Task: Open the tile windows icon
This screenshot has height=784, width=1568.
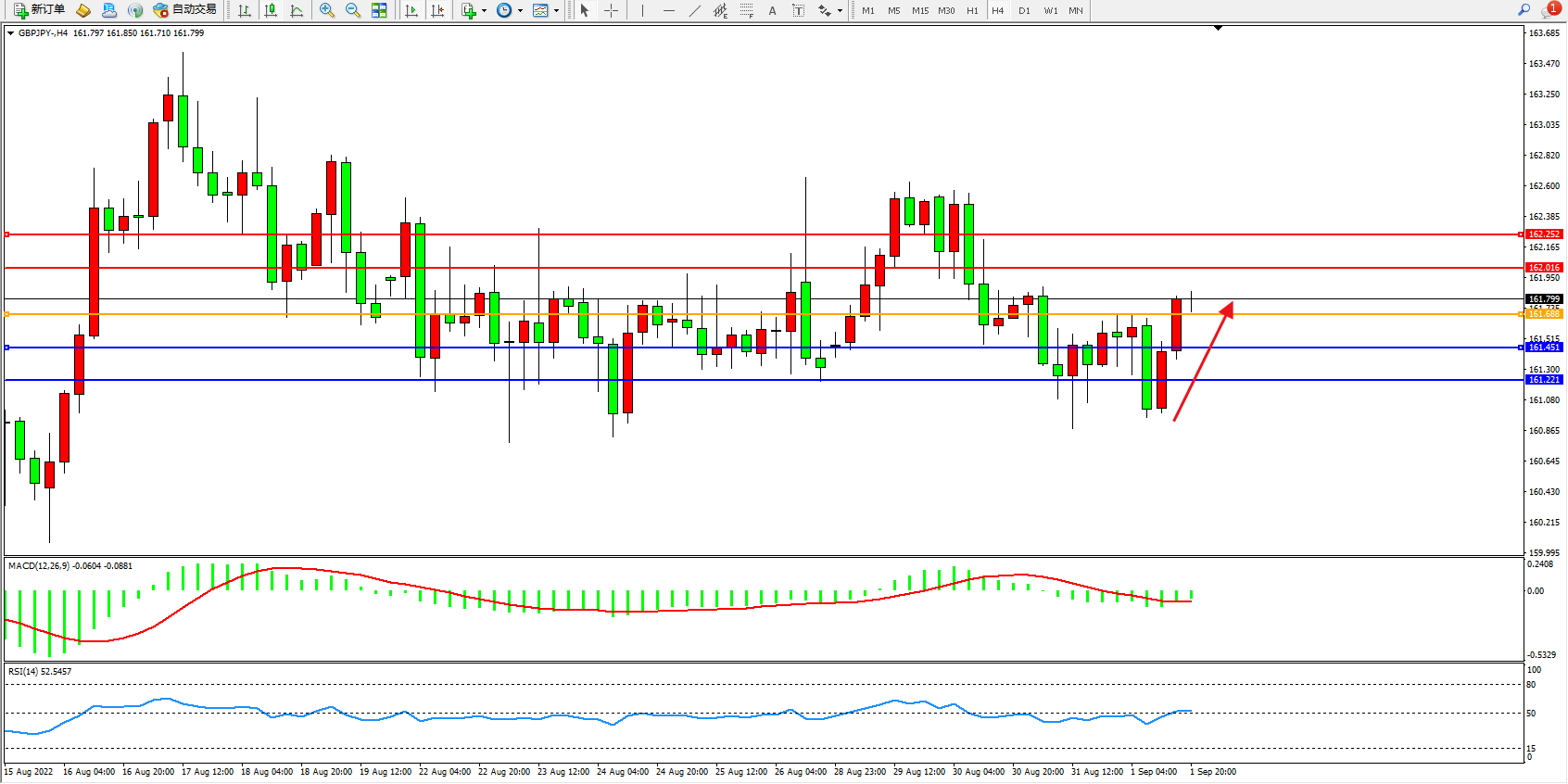Action: [x=379, y=10]
